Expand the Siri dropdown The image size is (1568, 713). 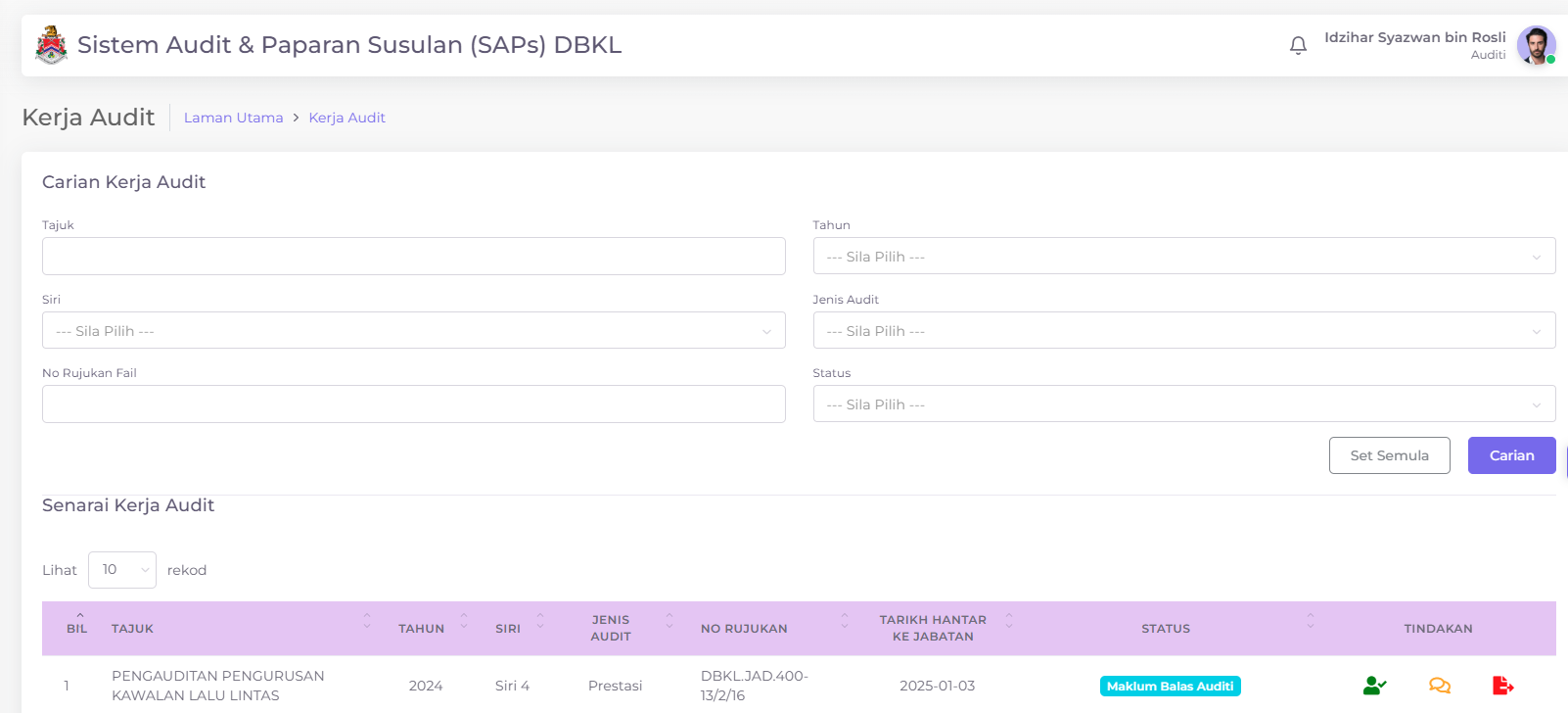coord(413,331)
